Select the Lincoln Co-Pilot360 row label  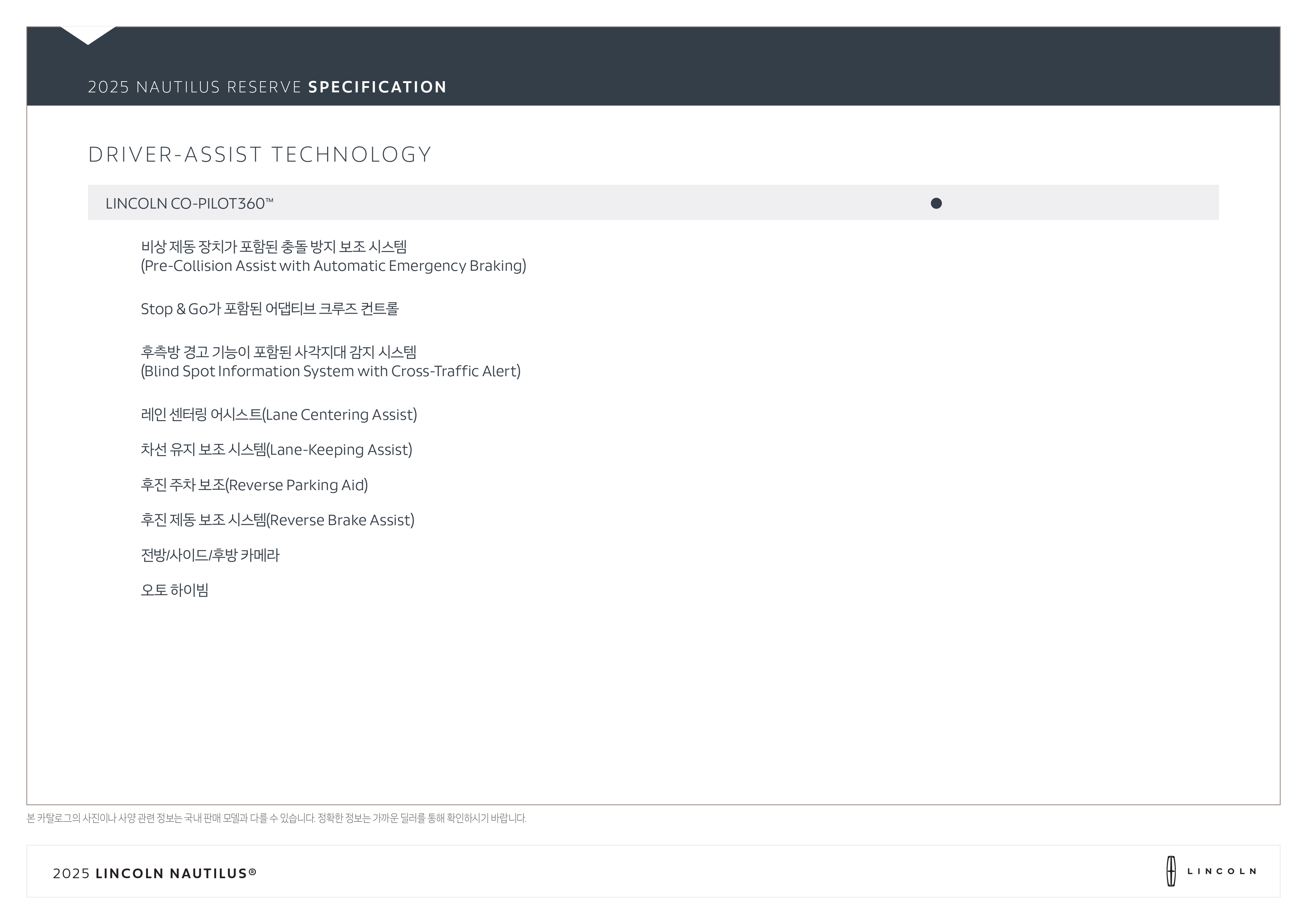point(189,203)
